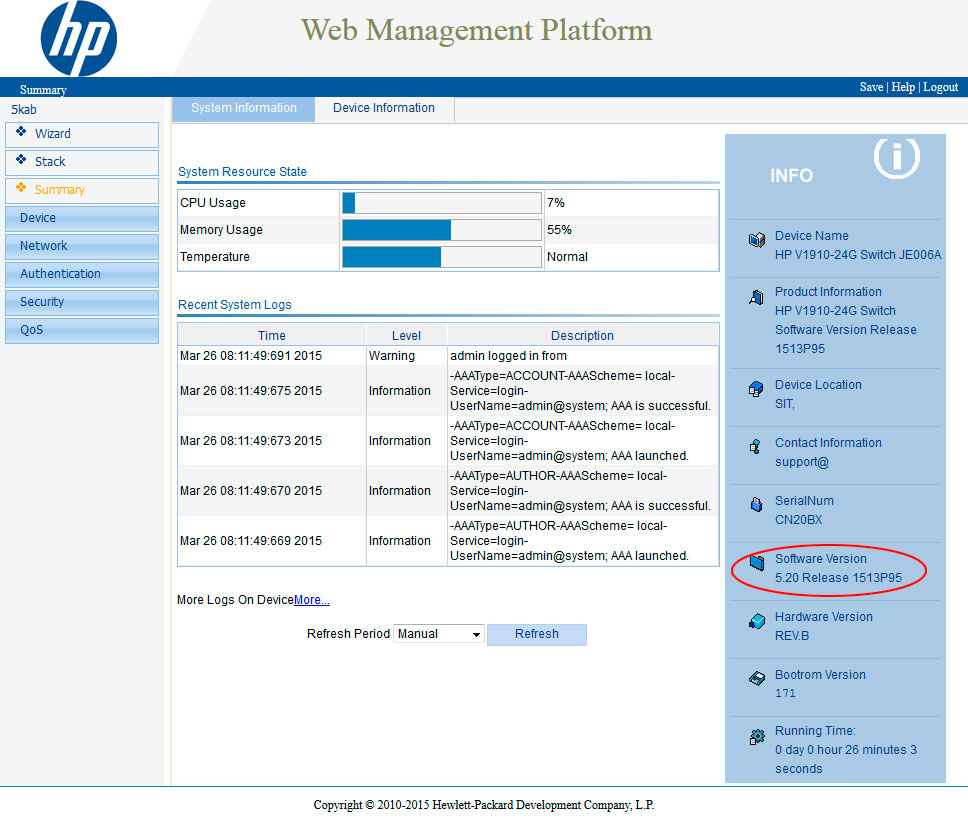
Task: Click the 55% memory usage value
Action: 559,230
